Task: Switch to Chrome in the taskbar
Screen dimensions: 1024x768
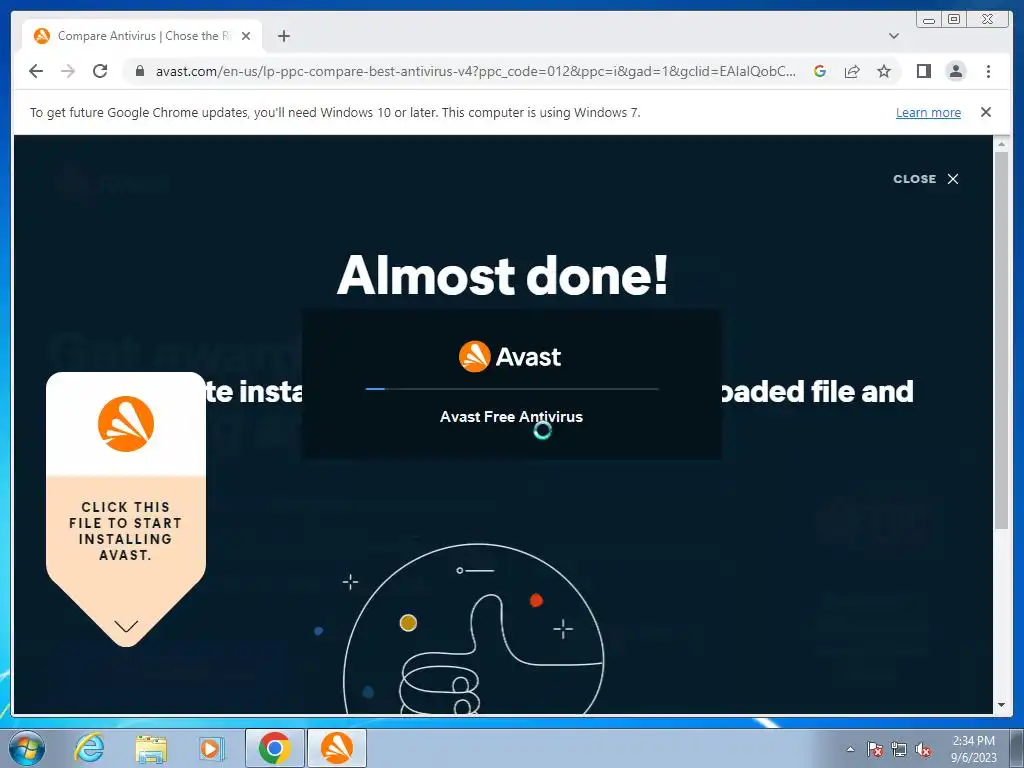Action: [x=274, y=748]
